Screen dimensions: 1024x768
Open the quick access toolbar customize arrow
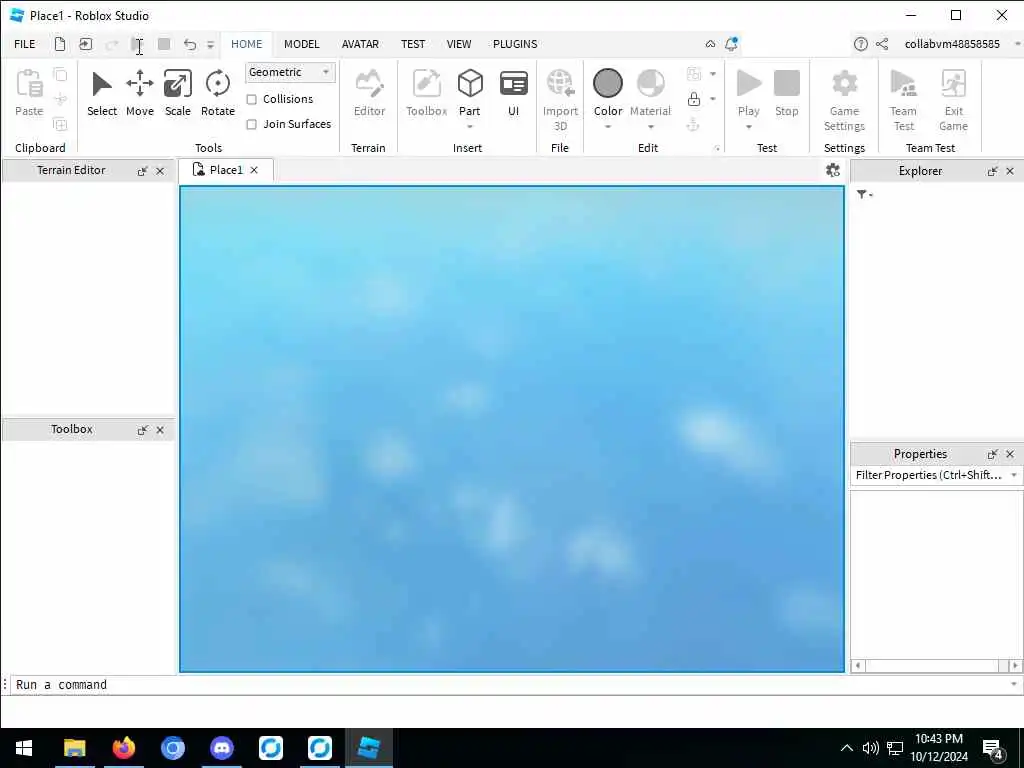pyautogui.click(x=210, y=45)
